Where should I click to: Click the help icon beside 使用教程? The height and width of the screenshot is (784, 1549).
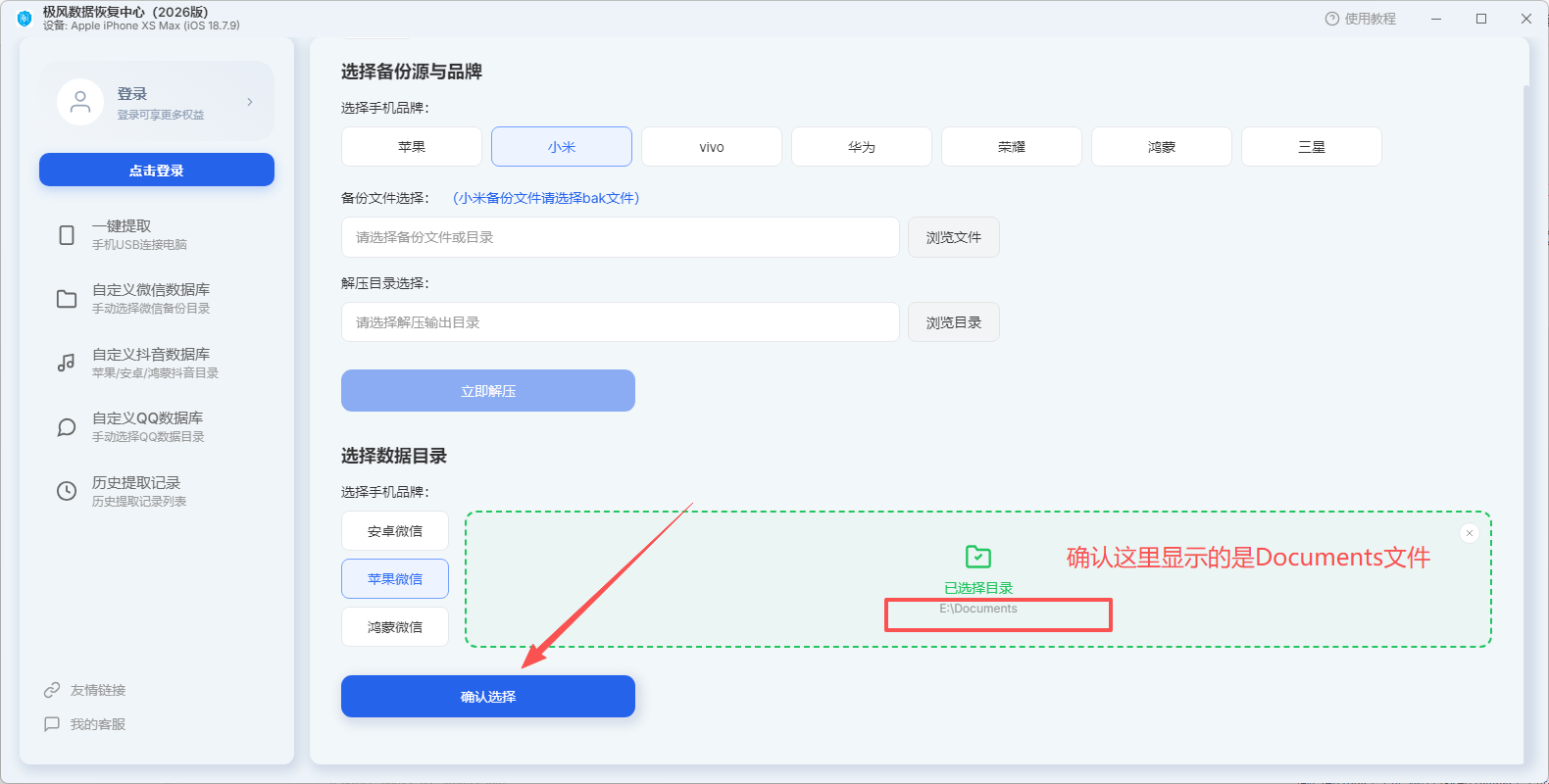1331,19
